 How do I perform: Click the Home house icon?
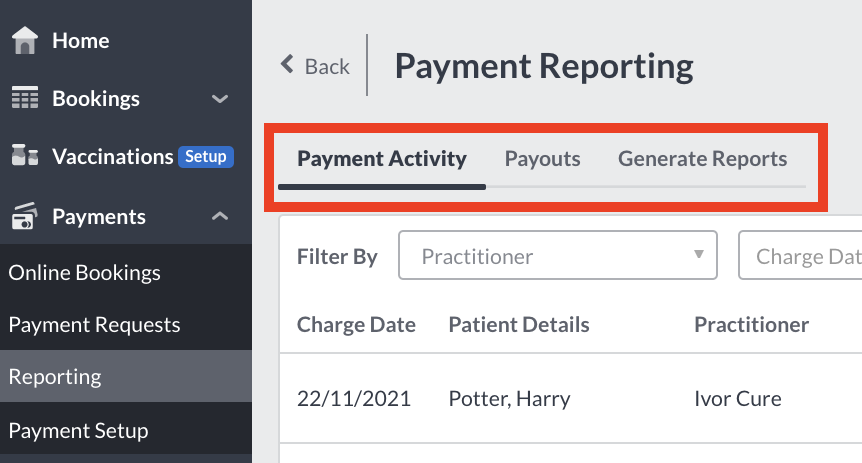coord(25,41)
